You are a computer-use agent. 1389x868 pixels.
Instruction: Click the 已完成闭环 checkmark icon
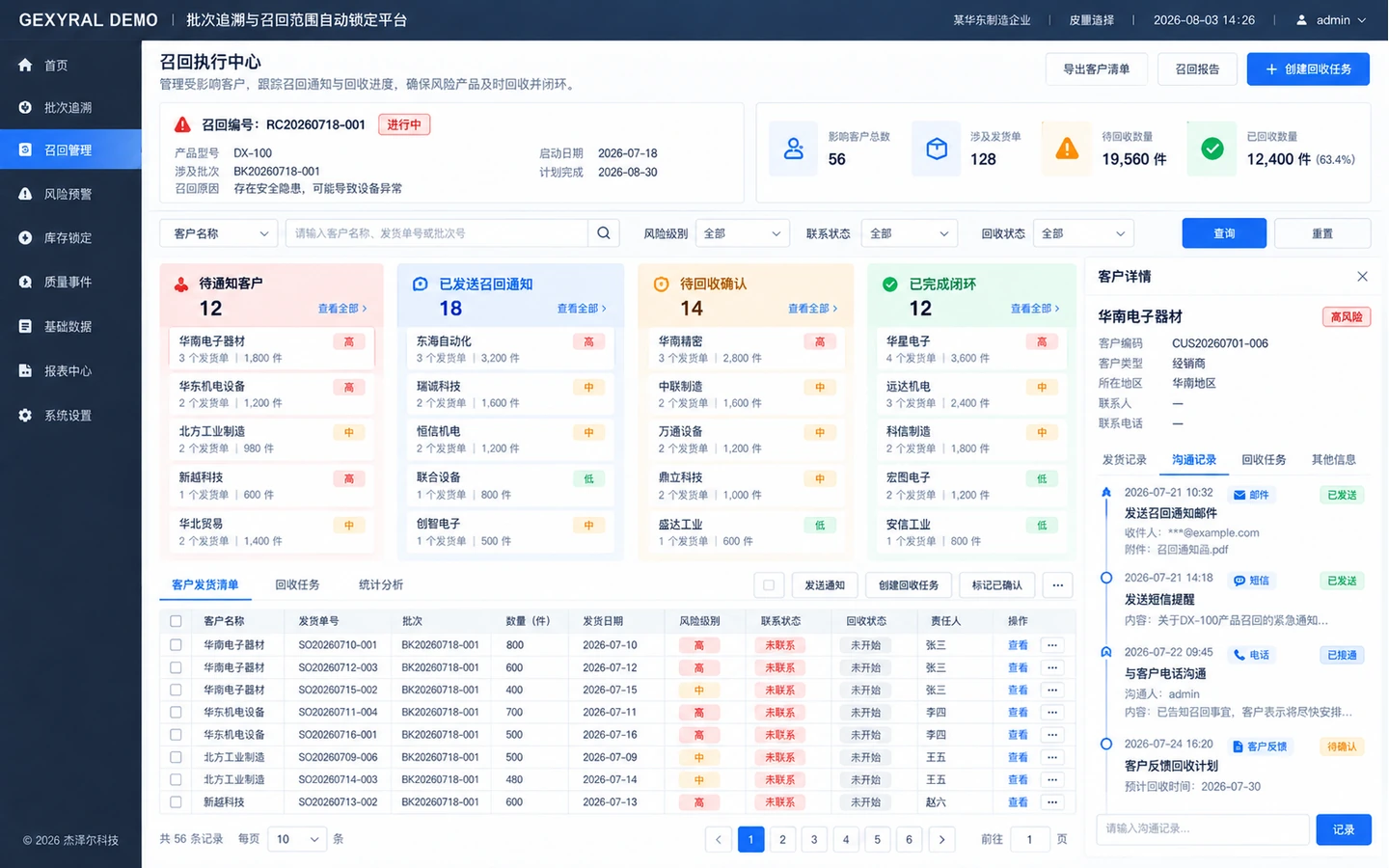click(x=890, y=285)
